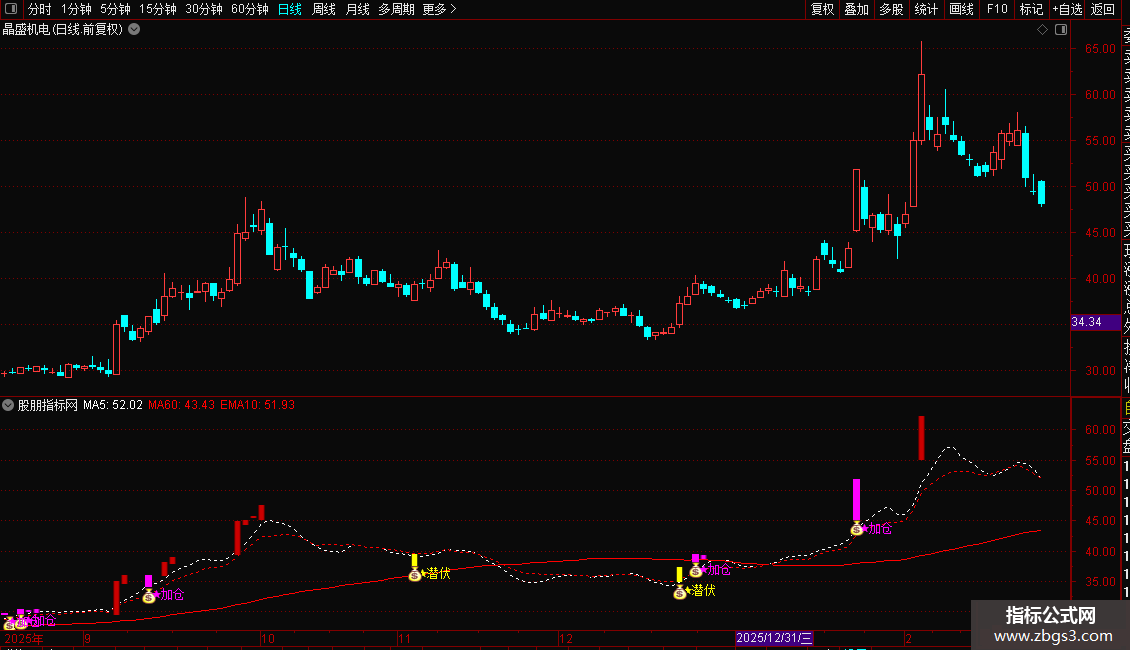
Task: Select the 1分钟 period
Action: pos(76,9)
